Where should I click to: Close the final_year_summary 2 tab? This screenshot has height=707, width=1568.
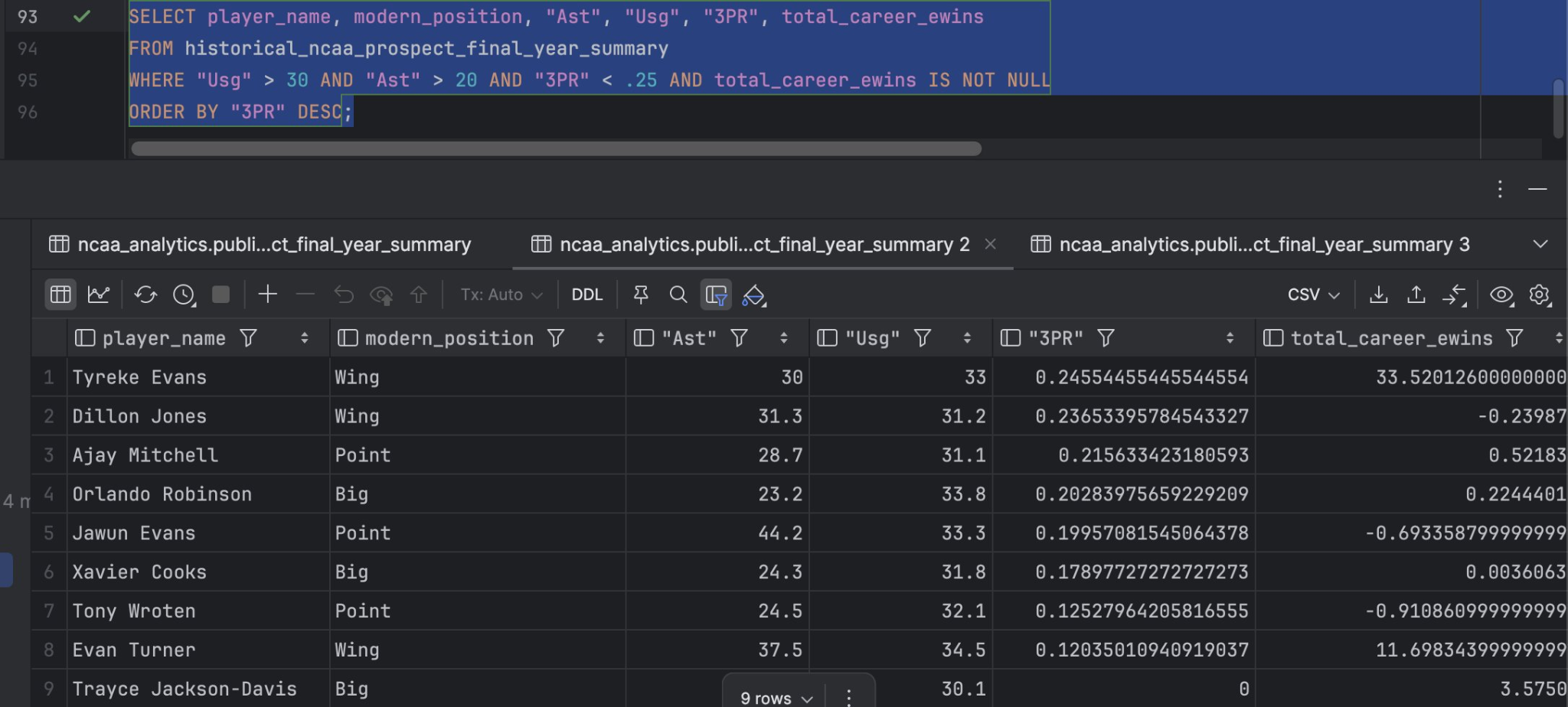pyautogui.click(x=990, y=244)
